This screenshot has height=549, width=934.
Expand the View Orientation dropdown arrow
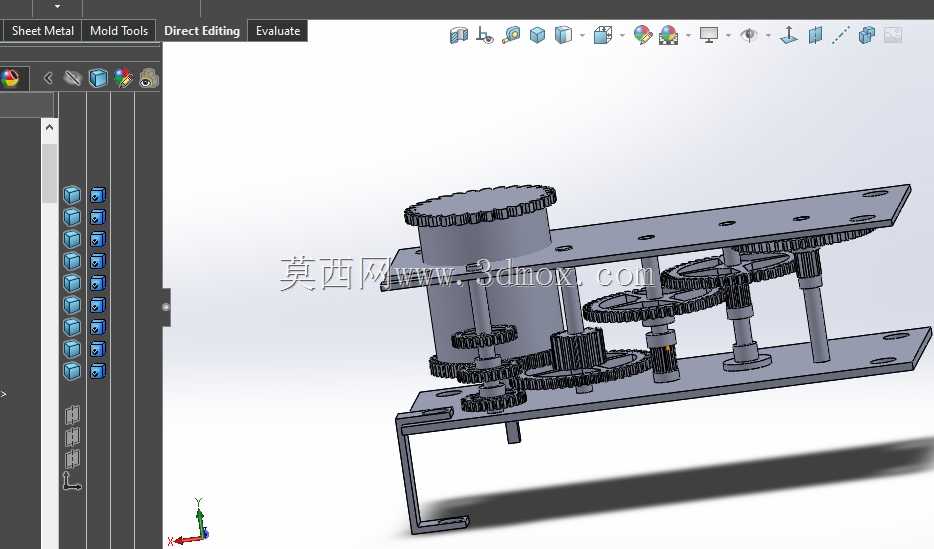pos(622,36)
